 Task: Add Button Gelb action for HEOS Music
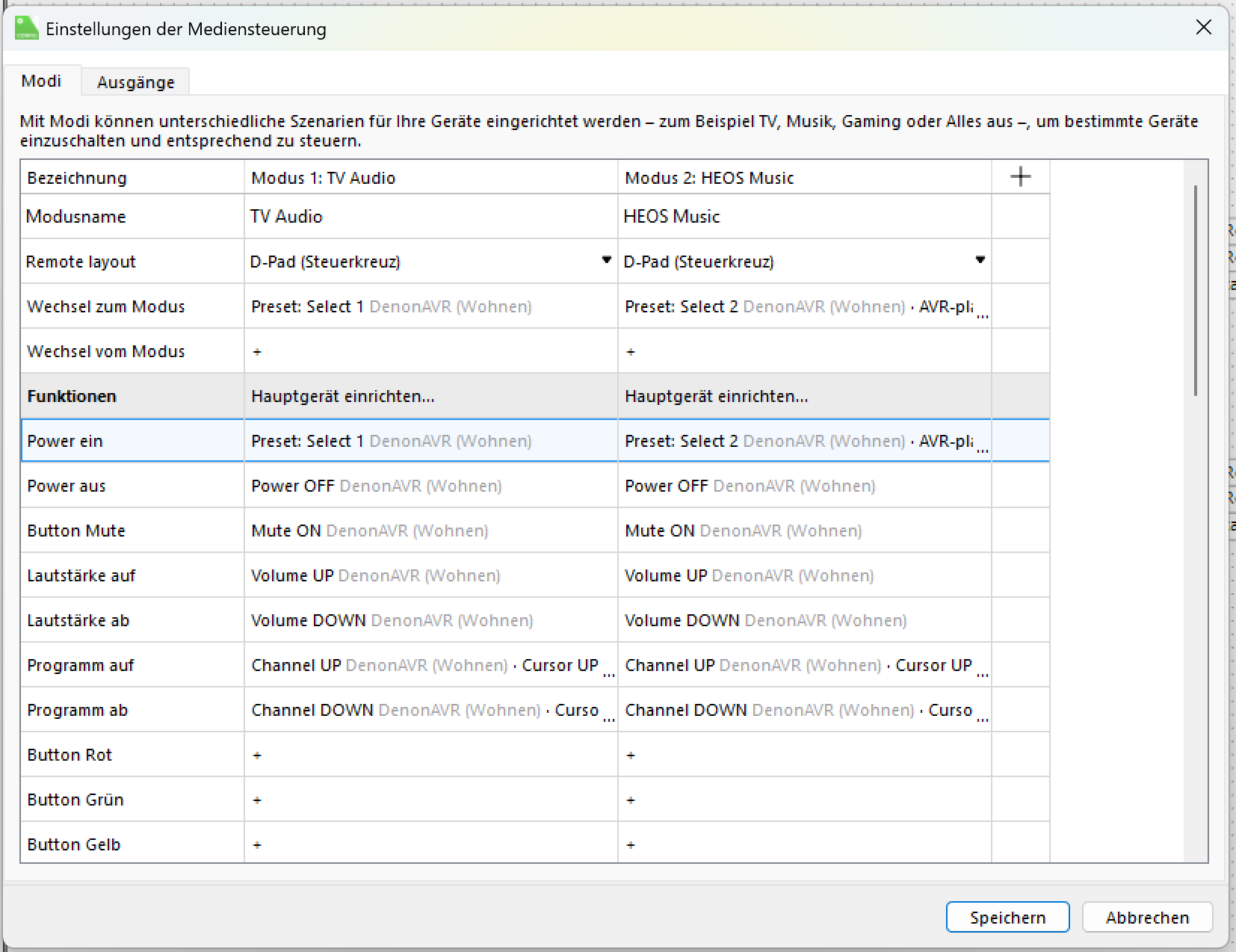(631, 845)
